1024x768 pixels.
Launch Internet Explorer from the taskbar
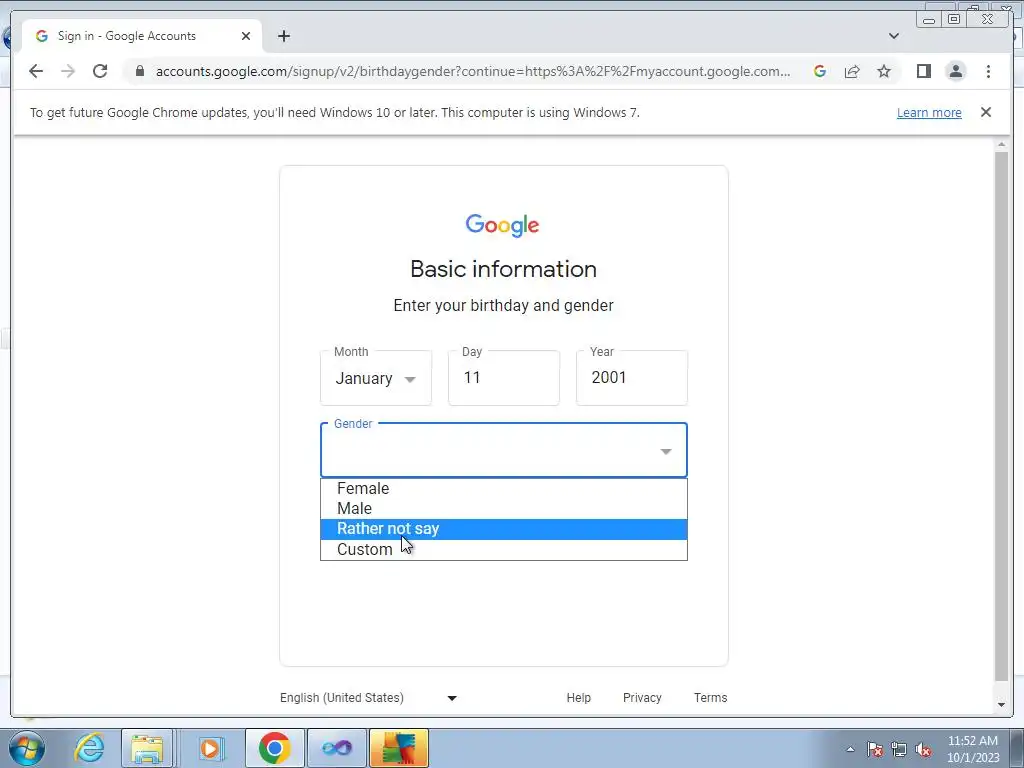89,748
